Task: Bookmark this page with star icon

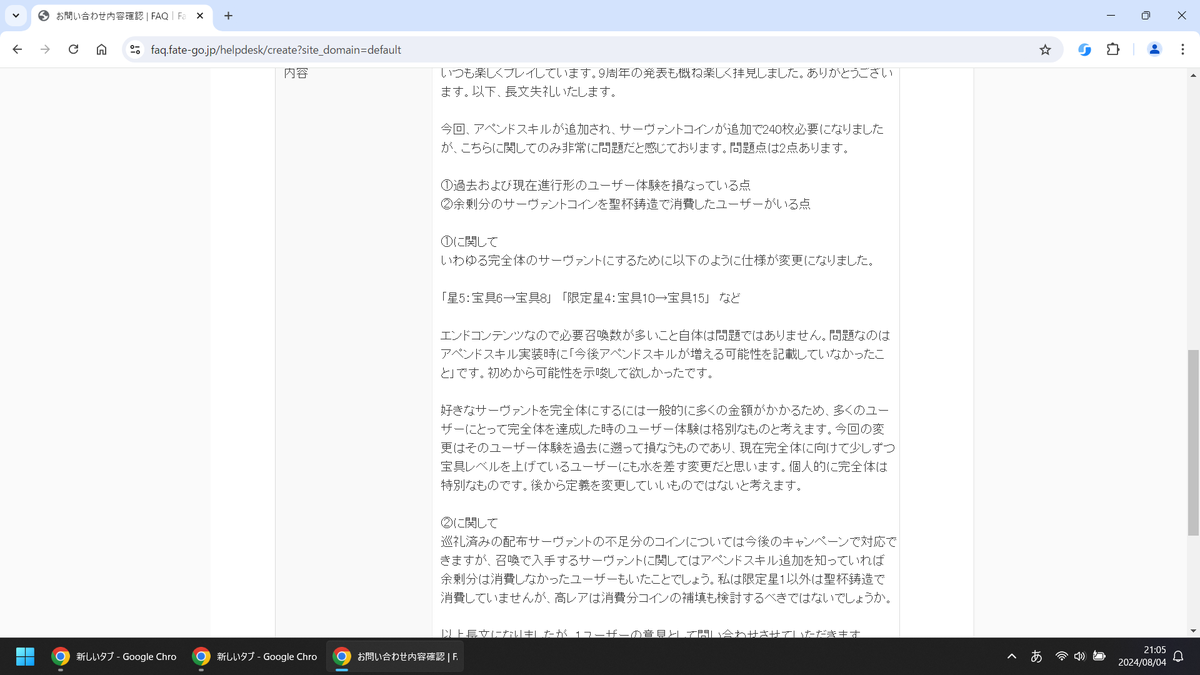Action: click(1045, 49)
